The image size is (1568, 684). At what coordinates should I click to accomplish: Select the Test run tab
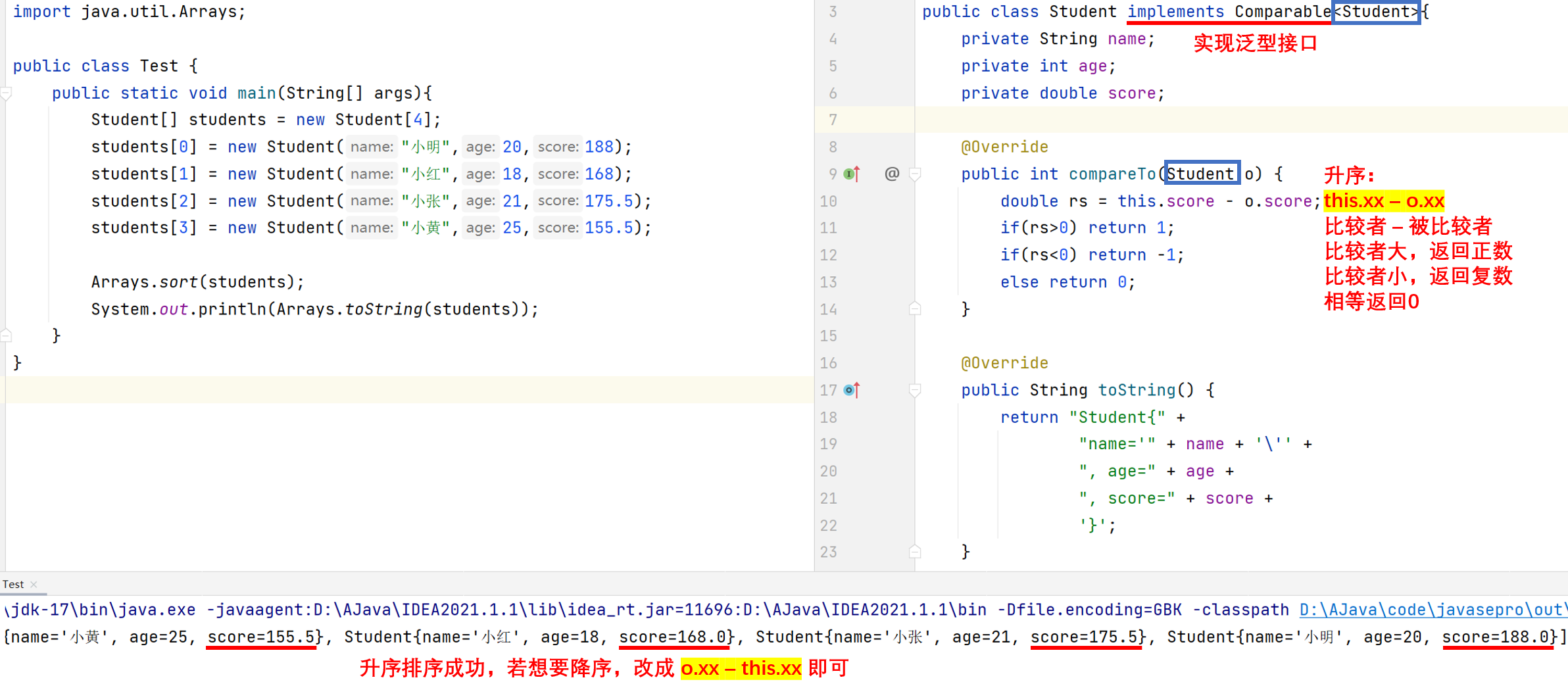pos(13,584)
